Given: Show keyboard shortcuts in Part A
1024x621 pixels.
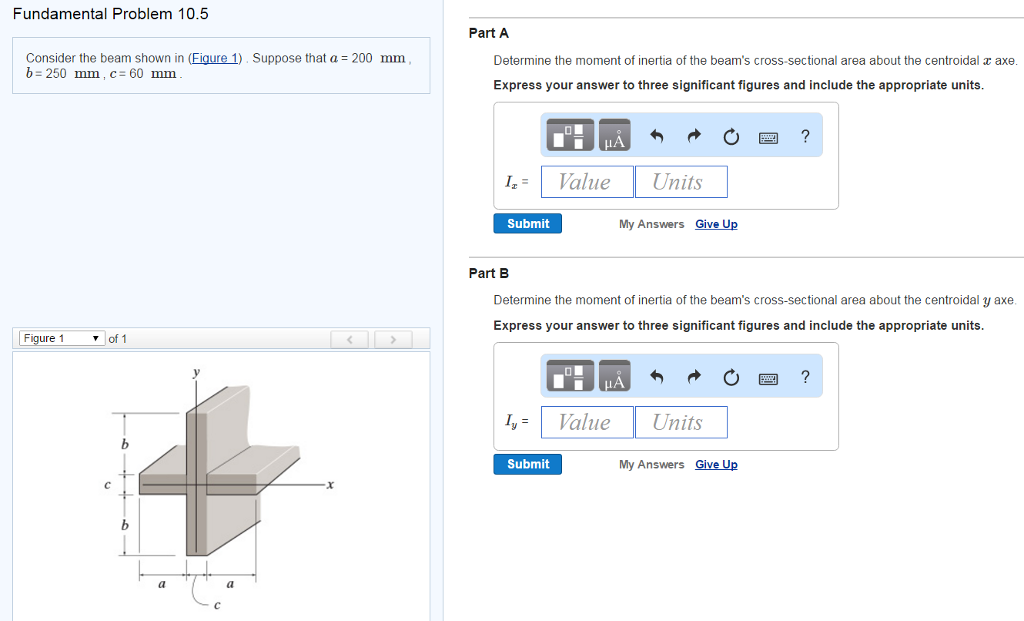Looking at the screenshot, I should point(768,137).
